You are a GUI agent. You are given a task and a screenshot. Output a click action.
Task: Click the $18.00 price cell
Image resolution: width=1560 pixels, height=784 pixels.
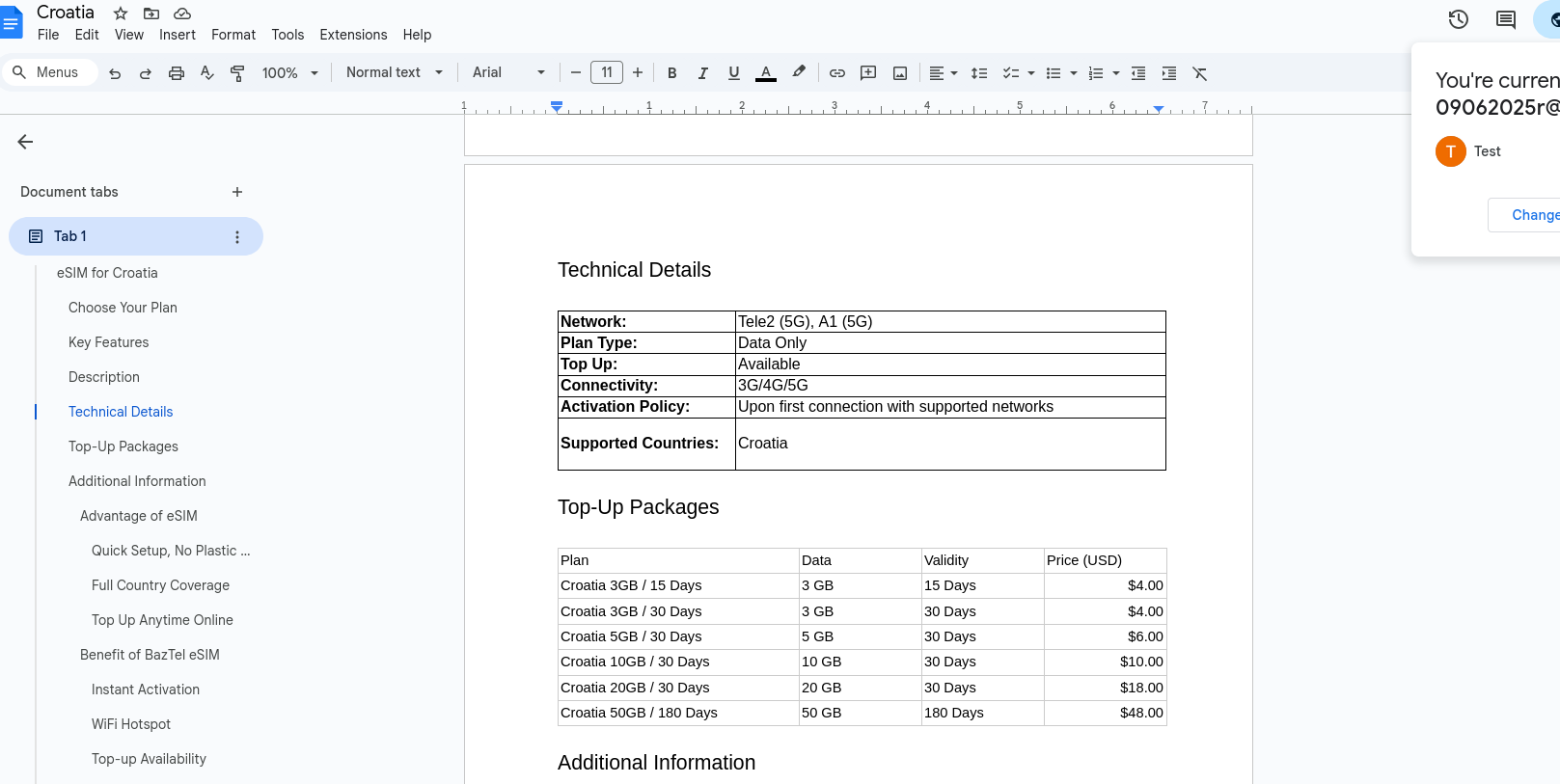coord(1106,688)
